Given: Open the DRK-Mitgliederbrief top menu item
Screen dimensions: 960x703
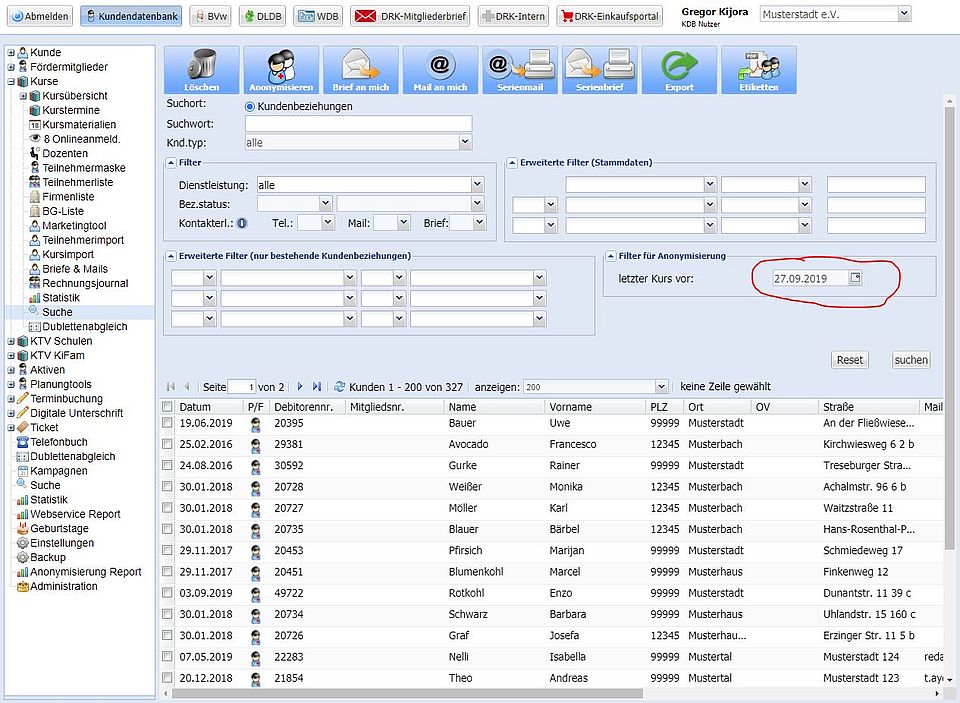Looking at the screenshot, I should [x=410, y=16].
